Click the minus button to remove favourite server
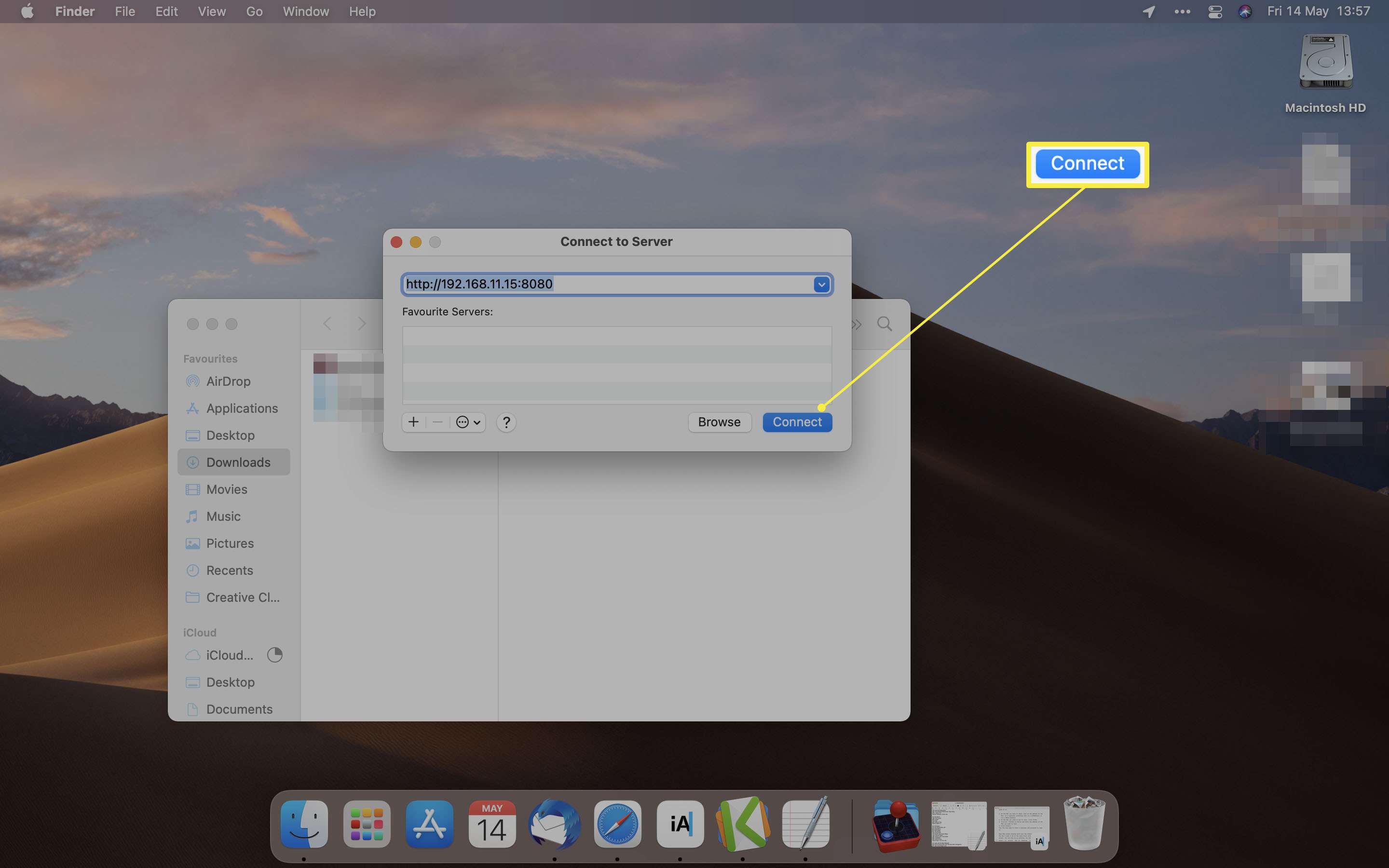Viewport: 1389px width, 868px height. click(x=437, y=422)
